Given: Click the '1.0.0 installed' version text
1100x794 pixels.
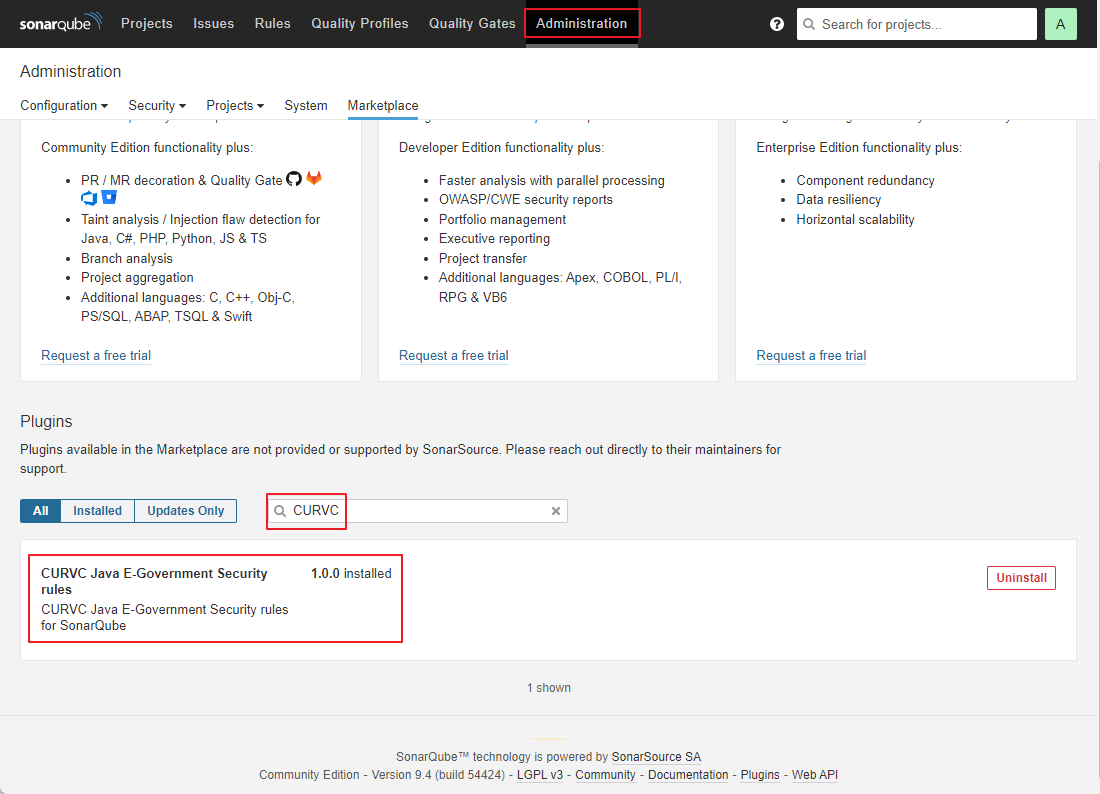Looking at the screenshot, I should tap(351, 574).
